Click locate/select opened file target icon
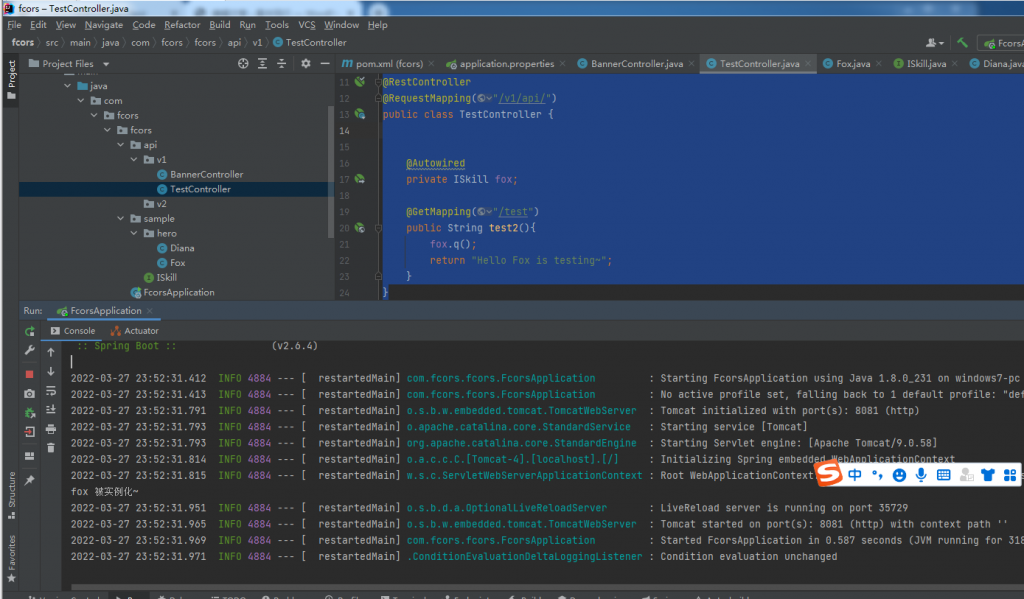 point(243,63)
